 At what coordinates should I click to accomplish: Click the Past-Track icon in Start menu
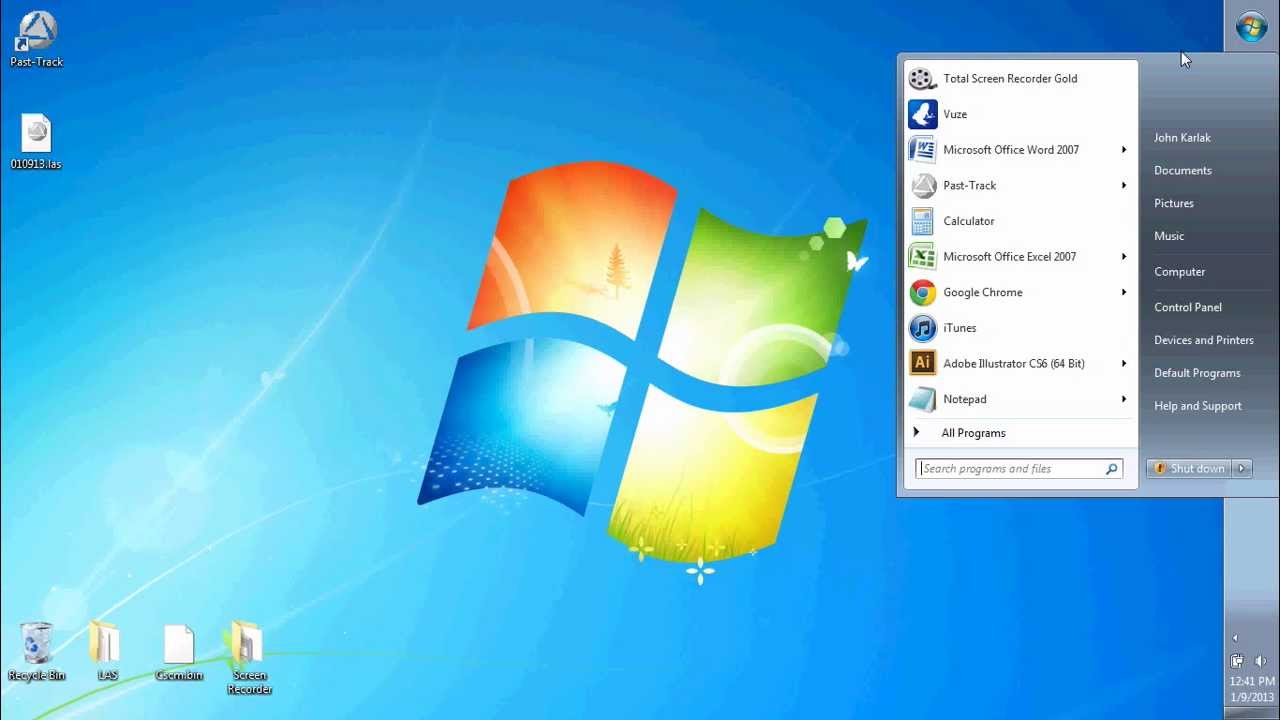point(922,186)
